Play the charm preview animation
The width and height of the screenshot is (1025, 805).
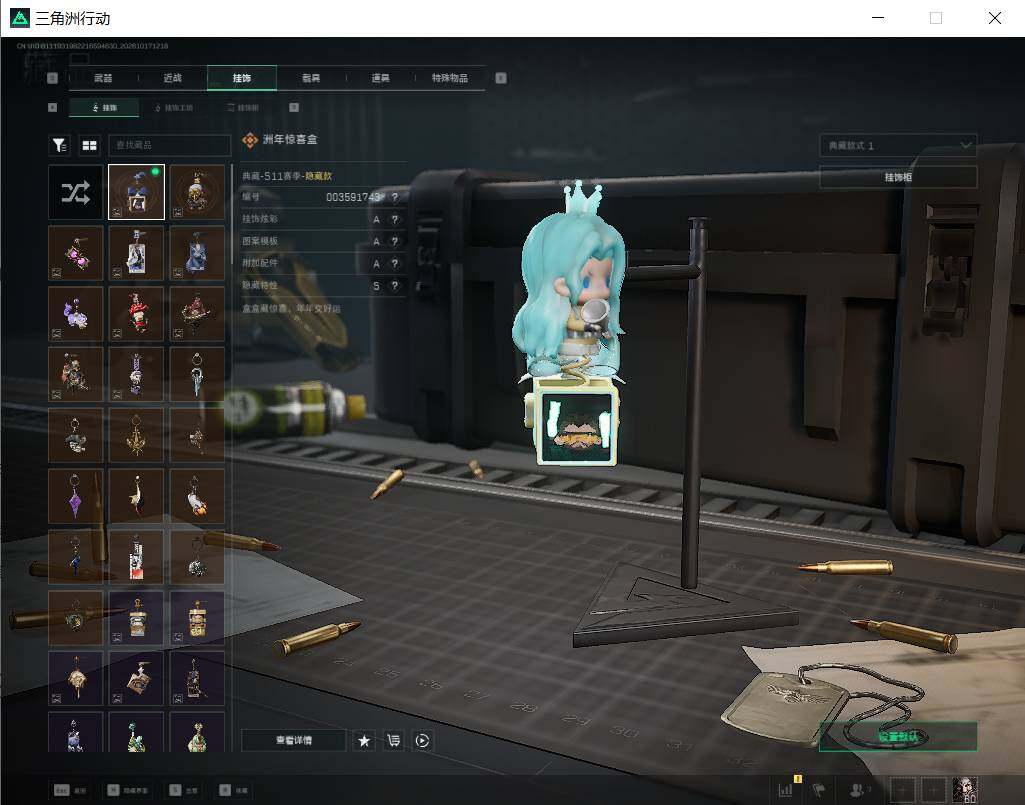[x=422, y=740]
